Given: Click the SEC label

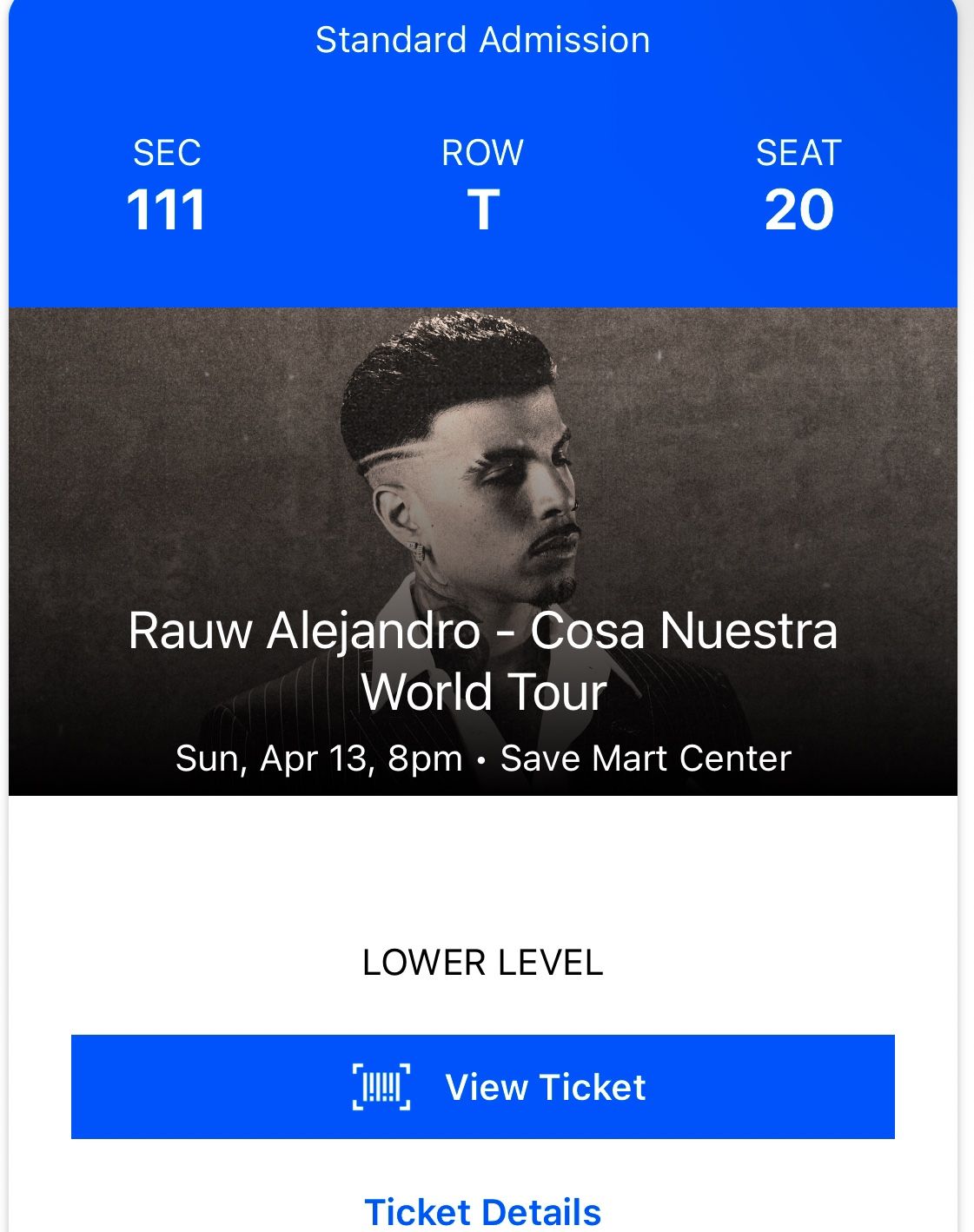Looking at the screenshot, I should coord(167,153).
